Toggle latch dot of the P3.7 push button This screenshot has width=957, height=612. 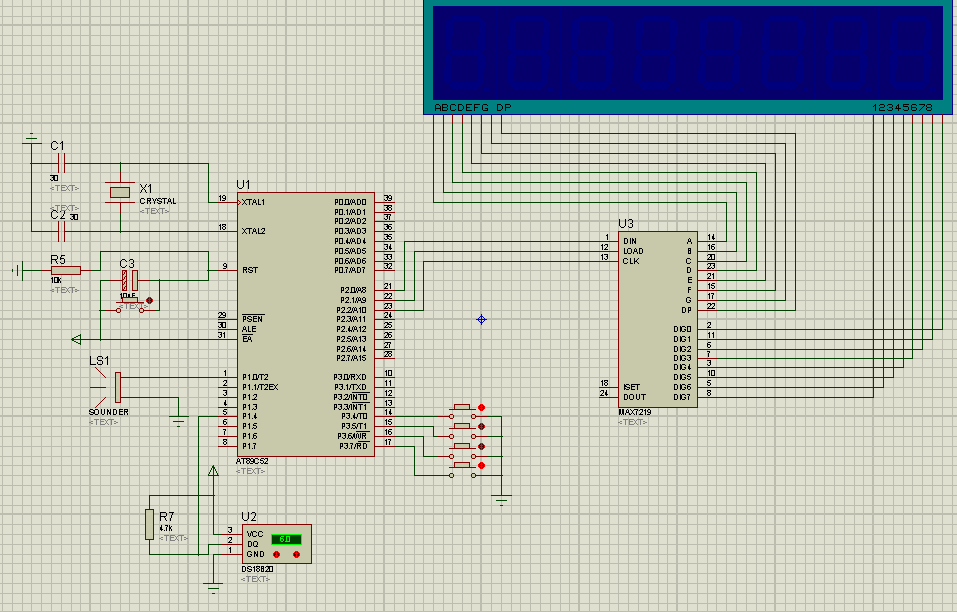coord(482,466)
